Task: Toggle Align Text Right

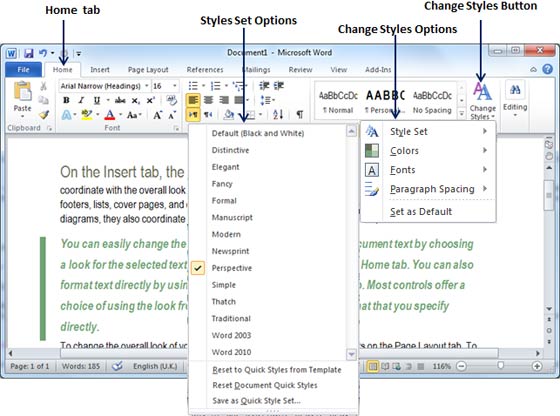Action: [x=224, y=100]
